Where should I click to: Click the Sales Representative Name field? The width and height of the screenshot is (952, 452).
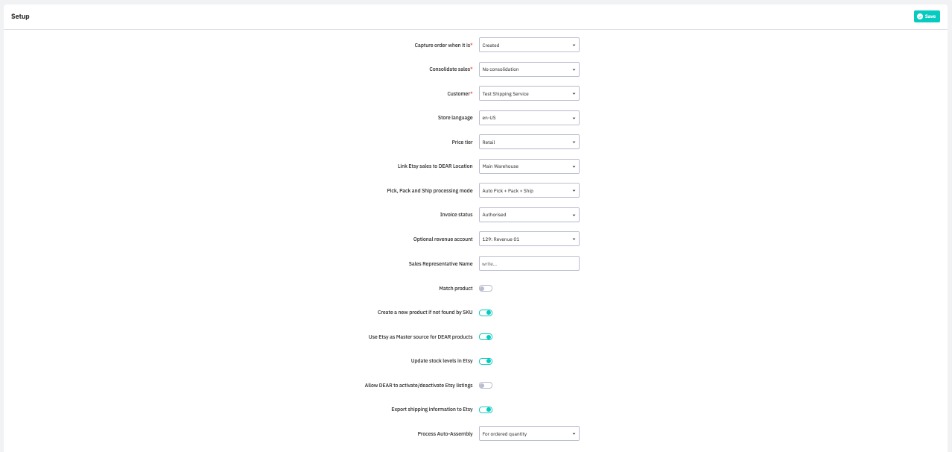[x=529, y=263]
